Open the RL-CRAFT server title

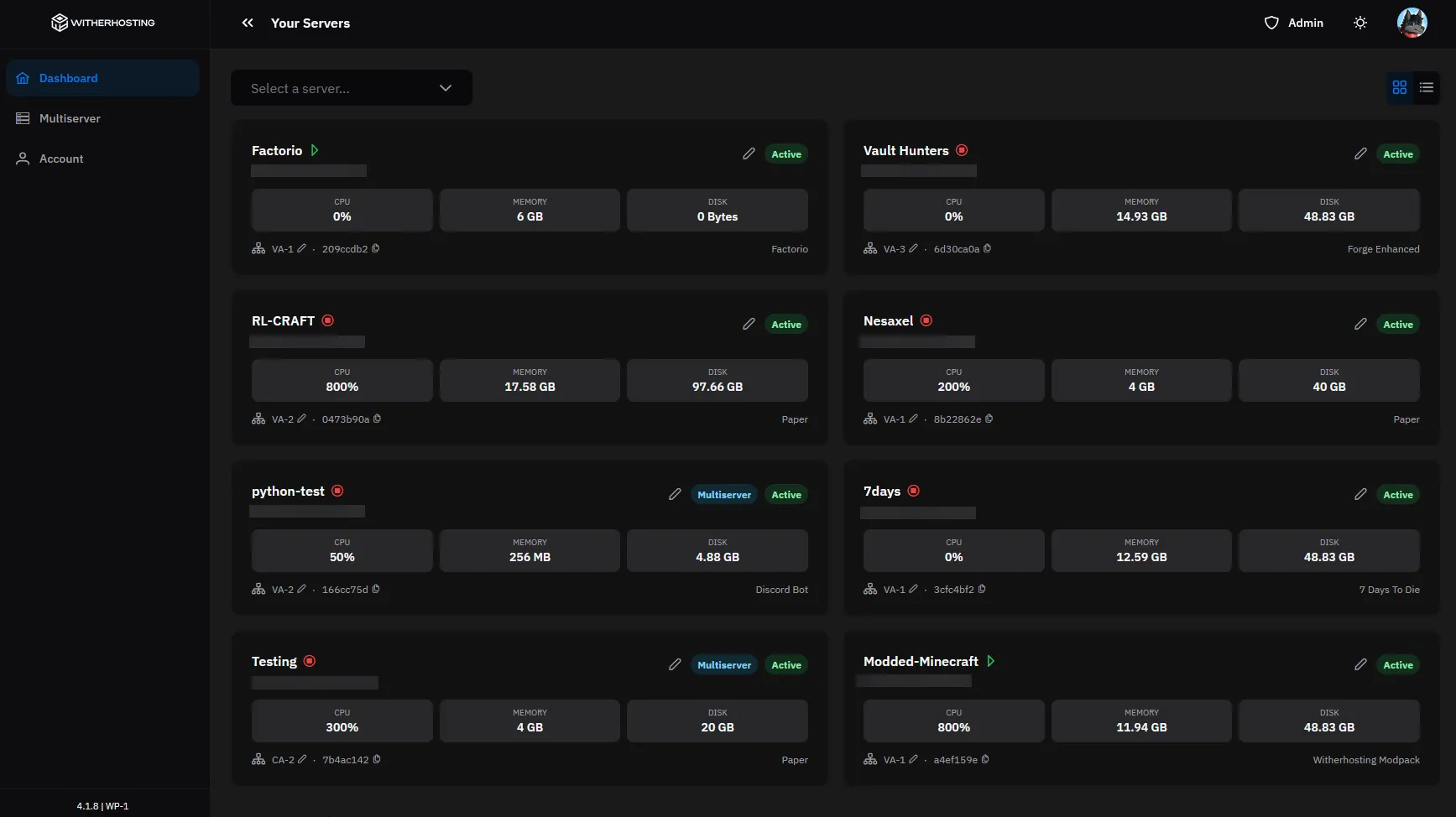tap(283, 320)
